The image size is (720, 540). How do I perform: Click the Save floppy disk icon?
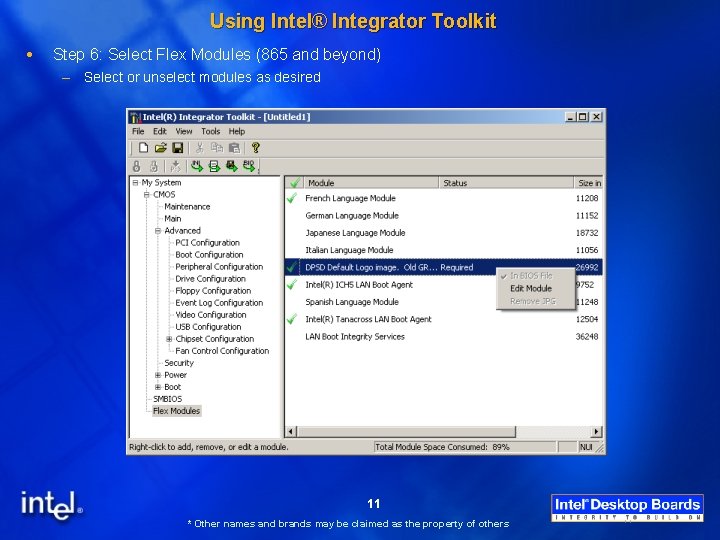pos(178,148)
